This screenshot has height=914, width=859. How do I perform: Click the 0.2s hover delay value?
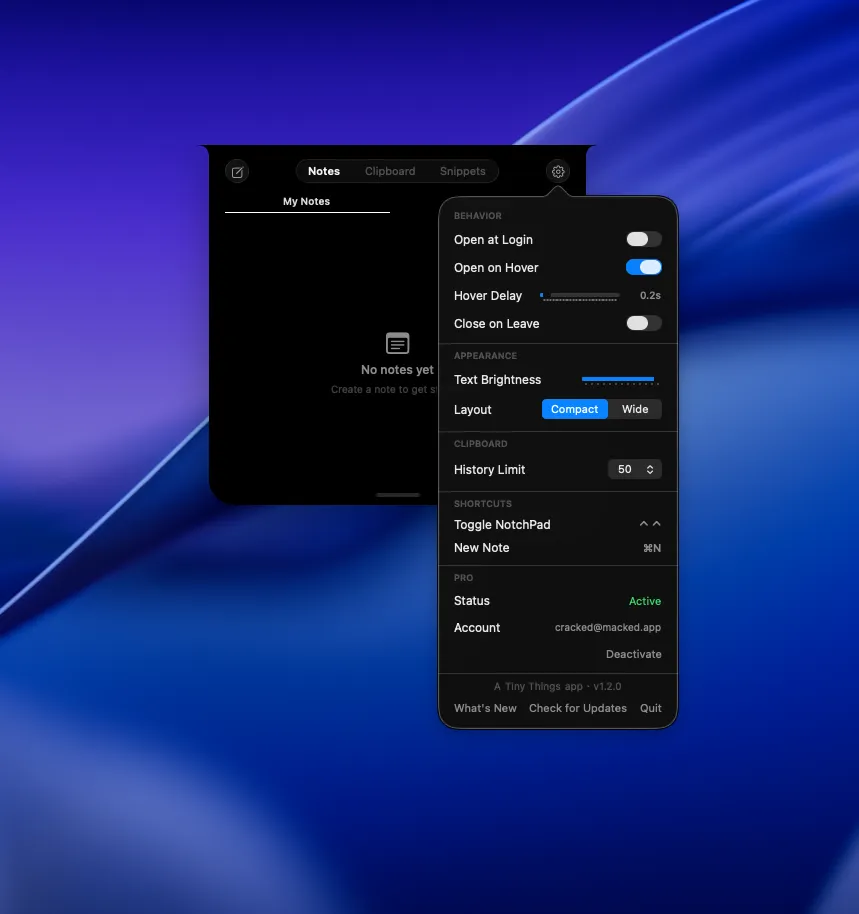click(x=650, y=296)
